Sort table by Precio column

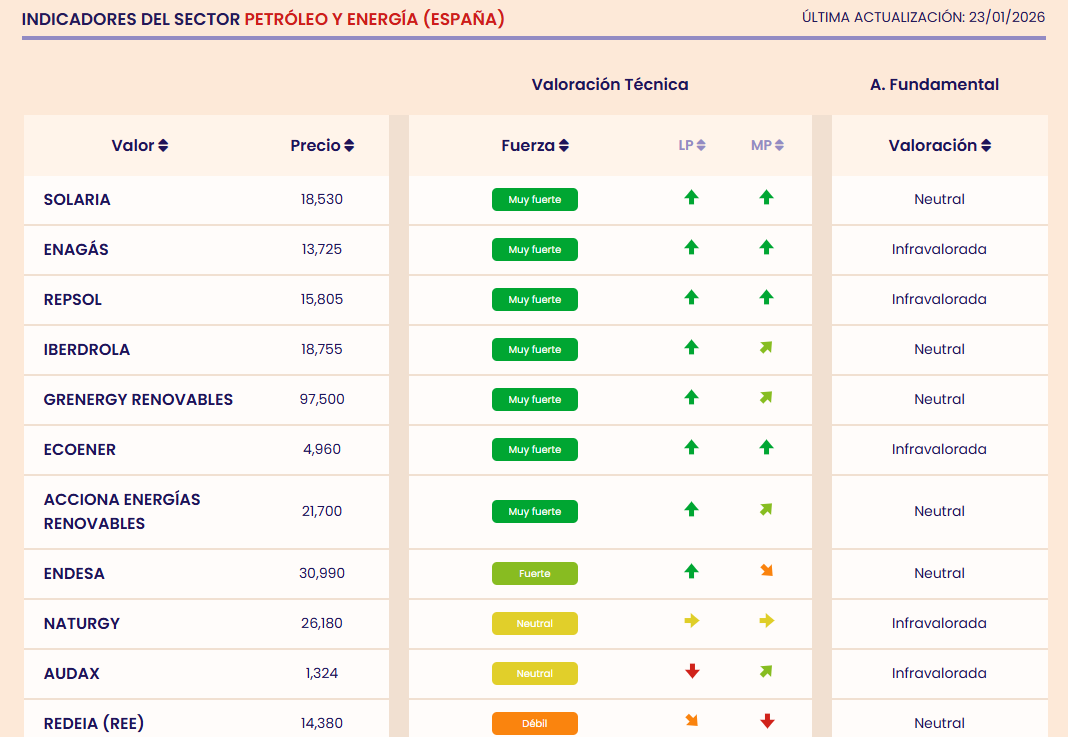(322, 145)
